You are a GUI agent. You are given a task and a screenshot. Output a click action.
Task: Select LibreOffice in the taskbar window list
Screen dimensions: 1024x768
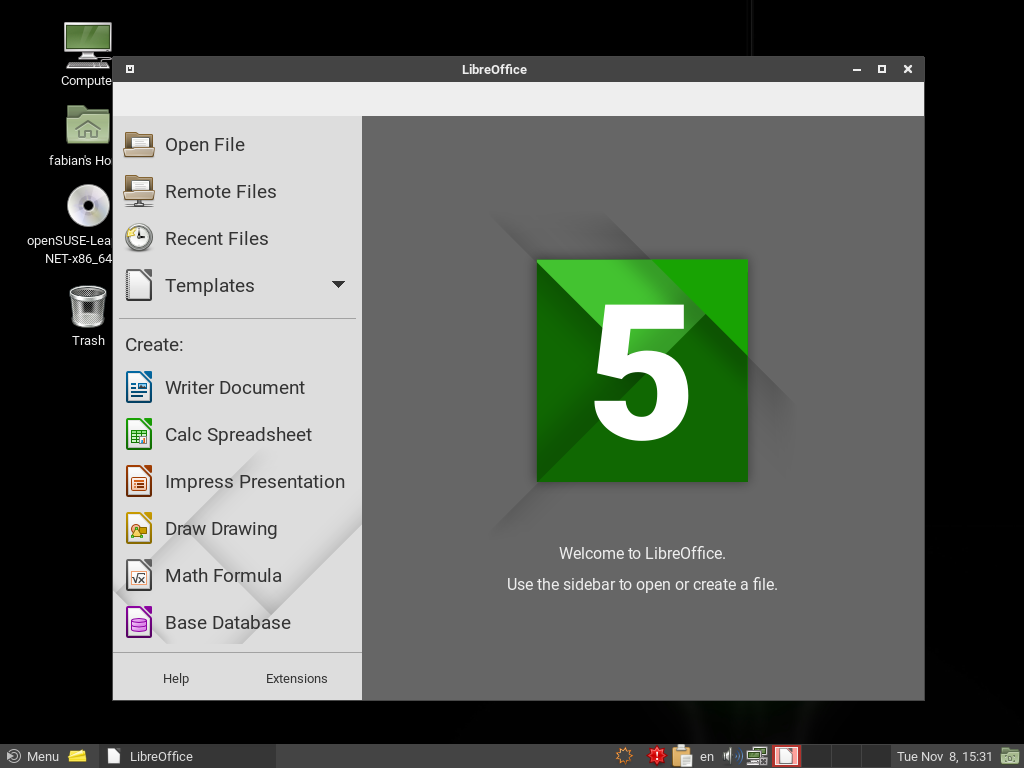[x=150, y=756]
